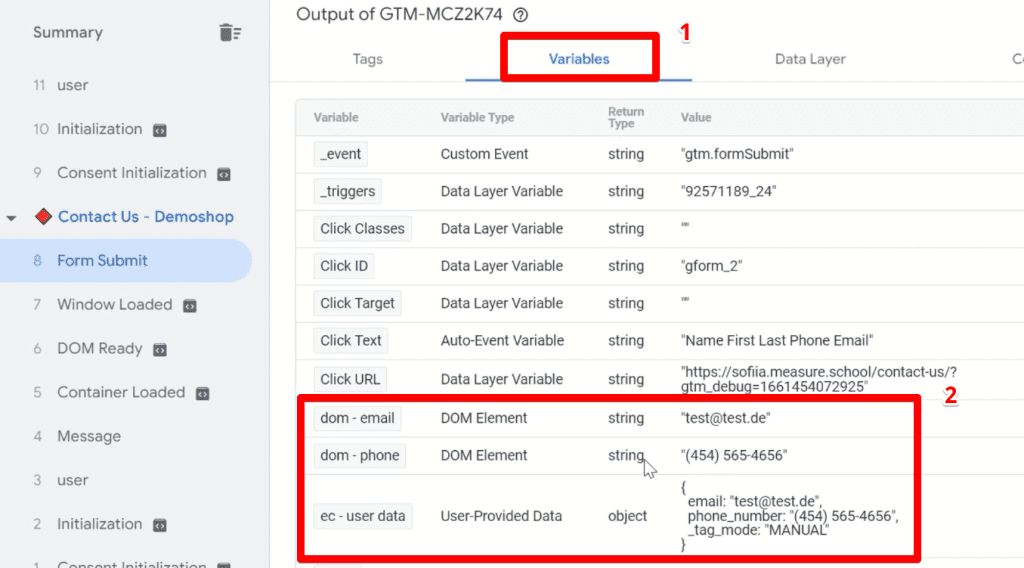This screenshot has height=568, width=1024.
Task: Click red diamond icon of Contact Us page
Action: pyautogui.click(x=43, y=217)
